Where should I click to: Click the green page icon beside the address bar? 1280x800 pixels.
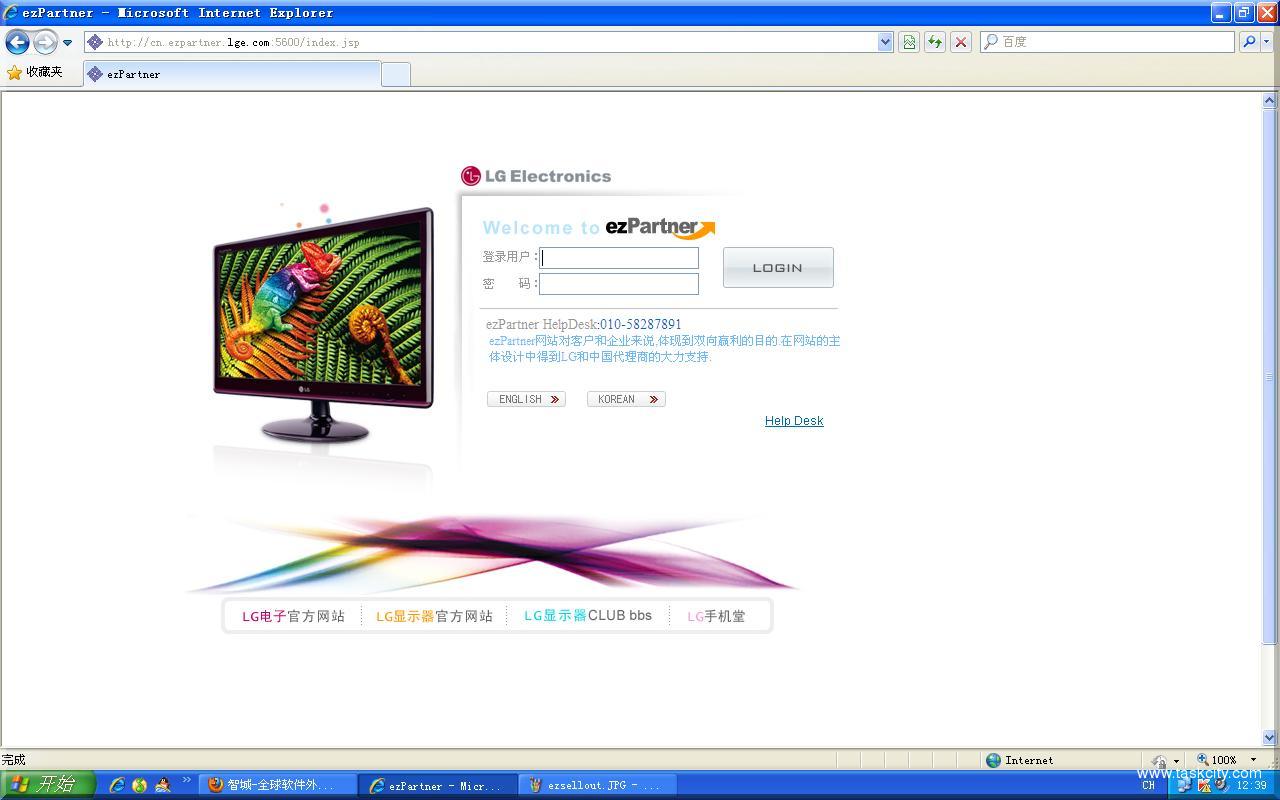click(910, 41)
